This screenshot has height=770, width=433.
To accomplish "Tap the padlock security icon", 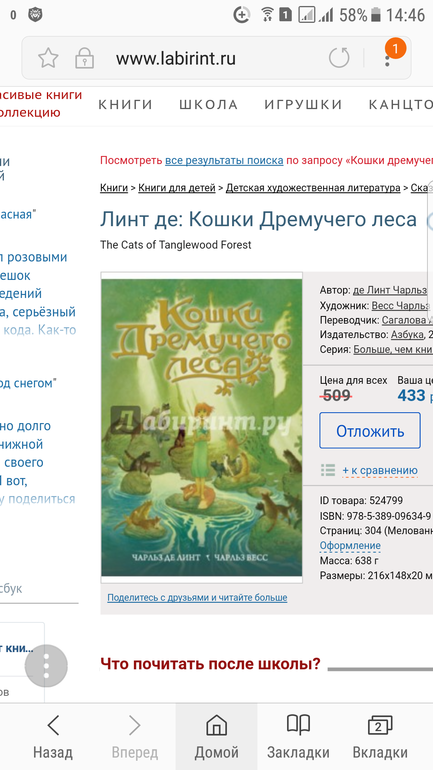I will coord(84,58).
